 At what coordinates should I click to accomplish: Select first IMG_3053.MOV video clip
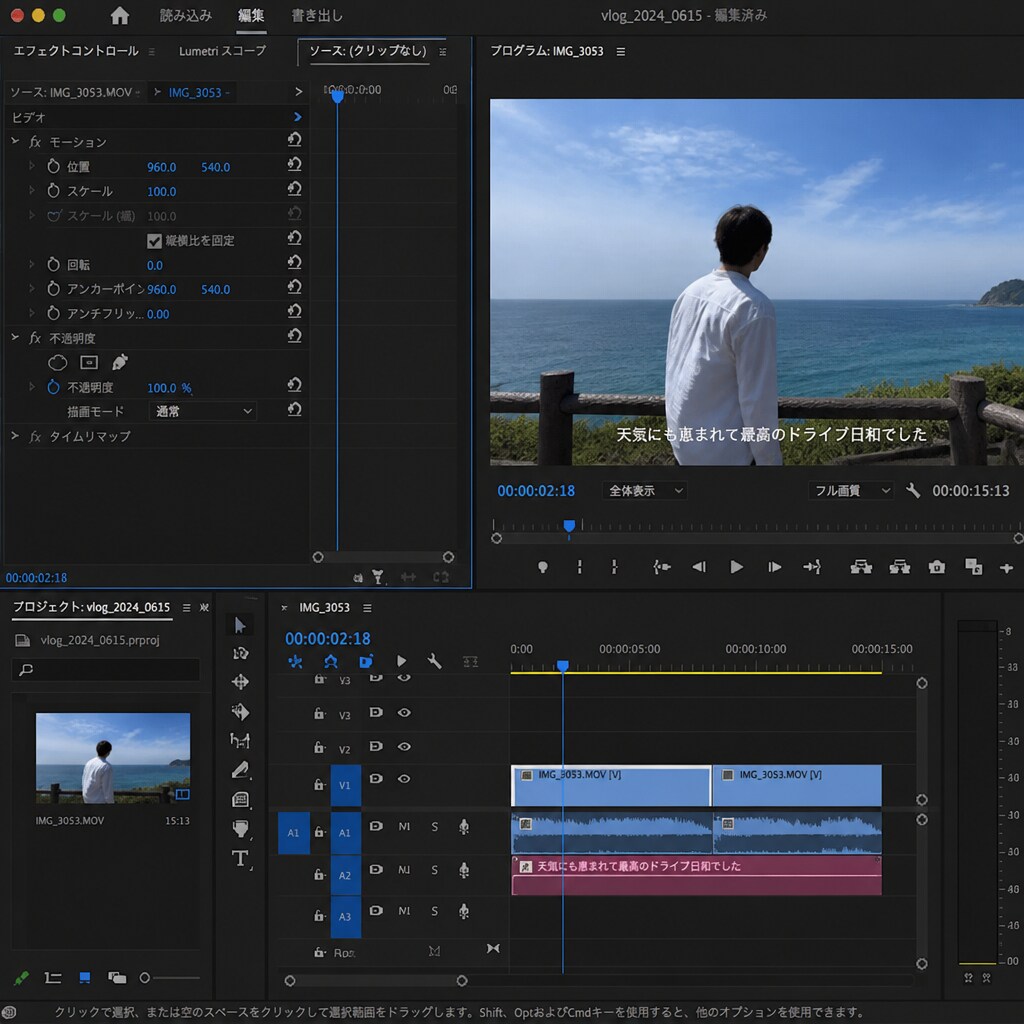click(x=611, y=786)
